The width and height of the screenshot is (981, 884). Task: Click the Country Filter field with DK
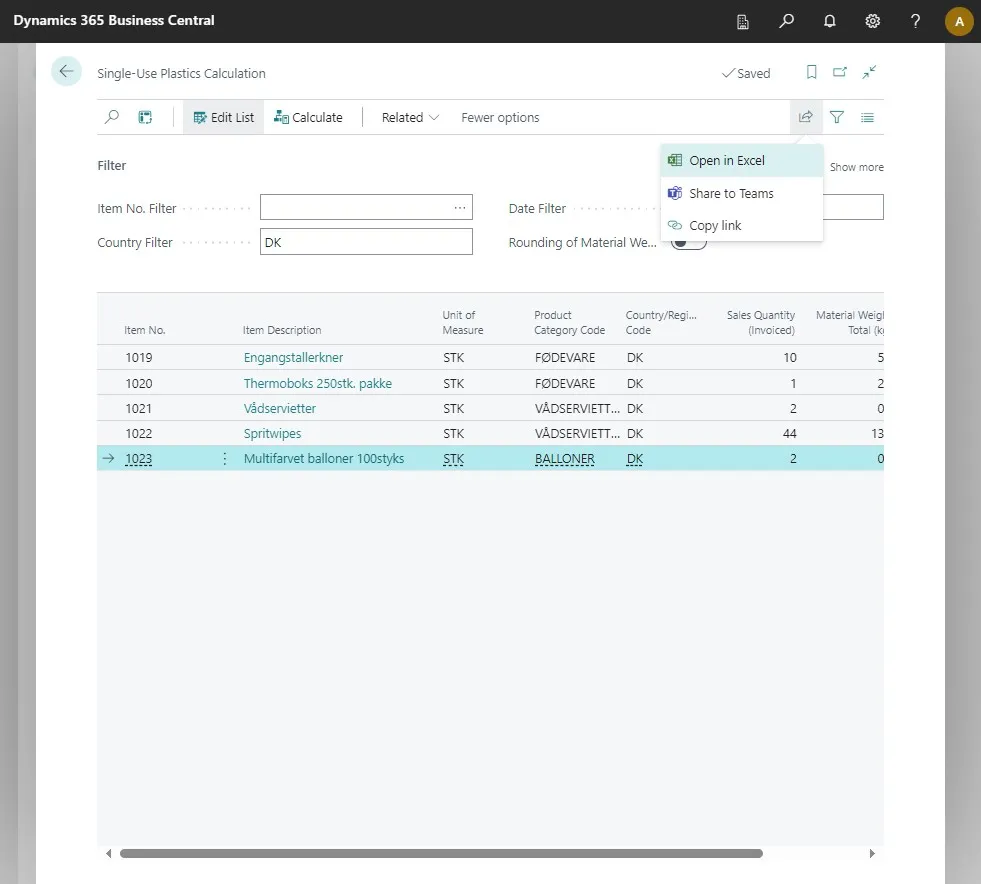tap(366, 241)
